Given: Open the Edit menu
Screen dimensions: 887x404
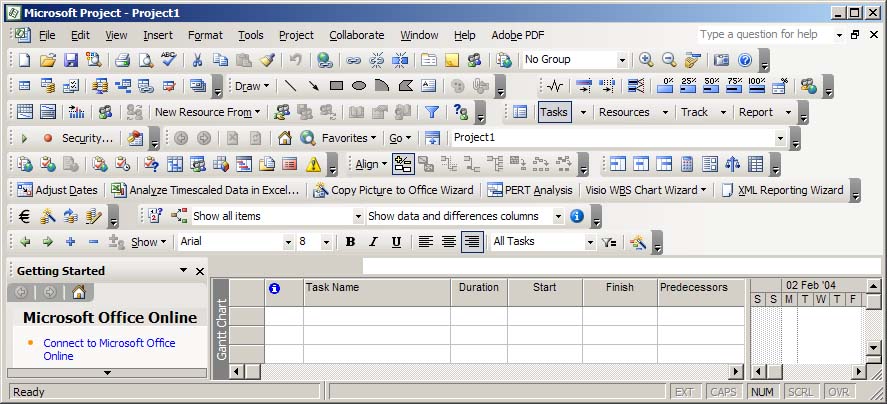Looking at the screenshot, I should click(80, 35).
